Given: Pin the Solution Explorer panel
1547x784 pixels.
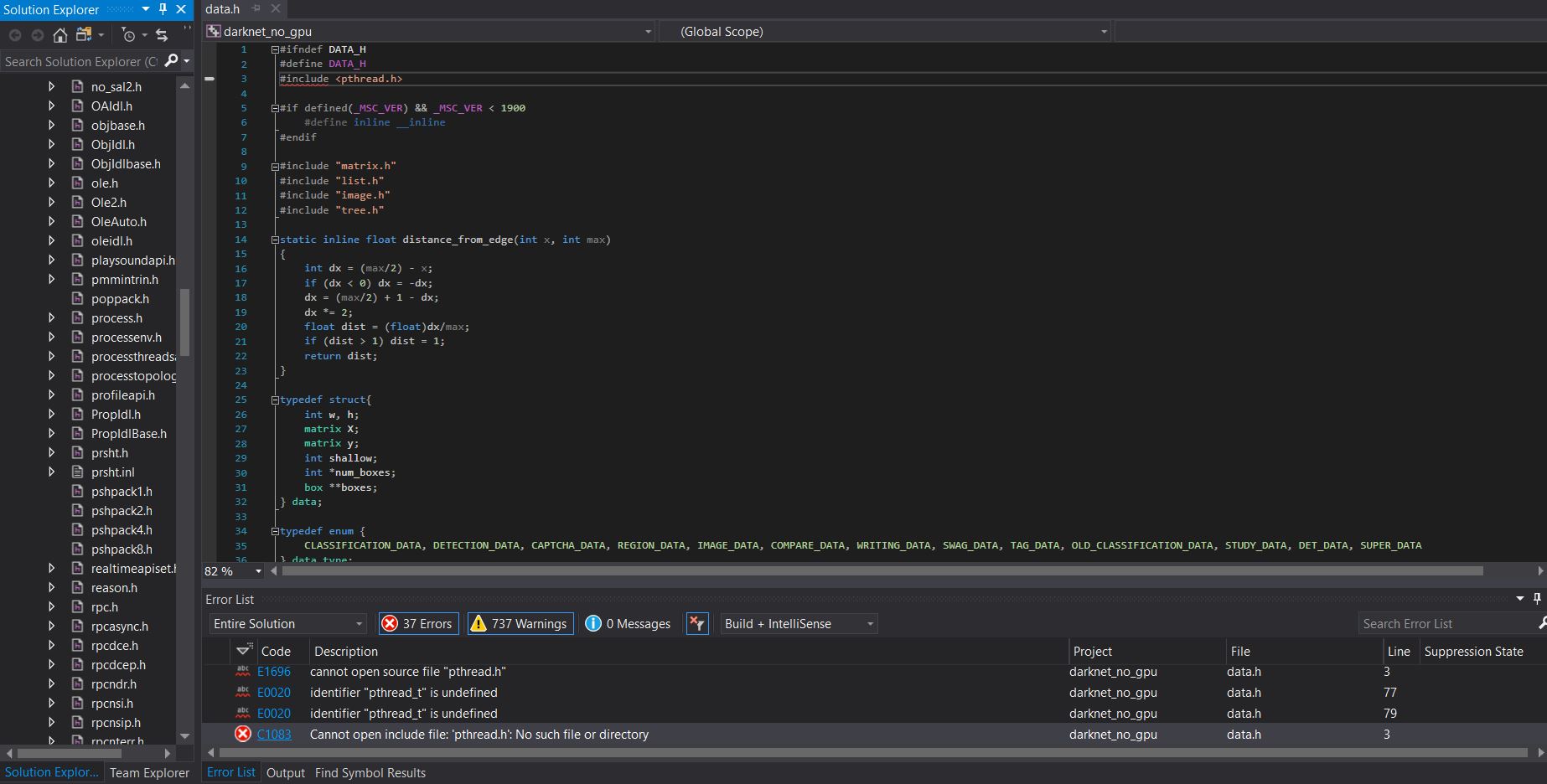Looking at the screenshot, I should pyautogui.click(x=163, y=9).
